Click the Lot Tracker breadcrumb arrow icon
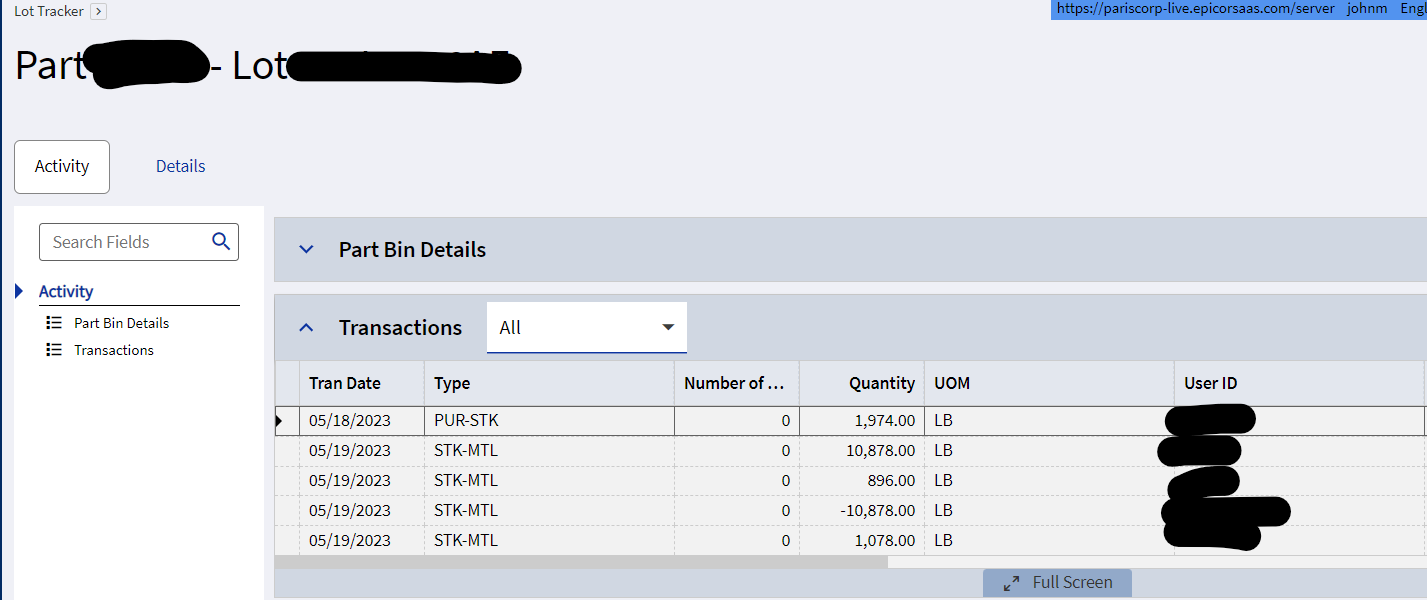 (98, 12)
